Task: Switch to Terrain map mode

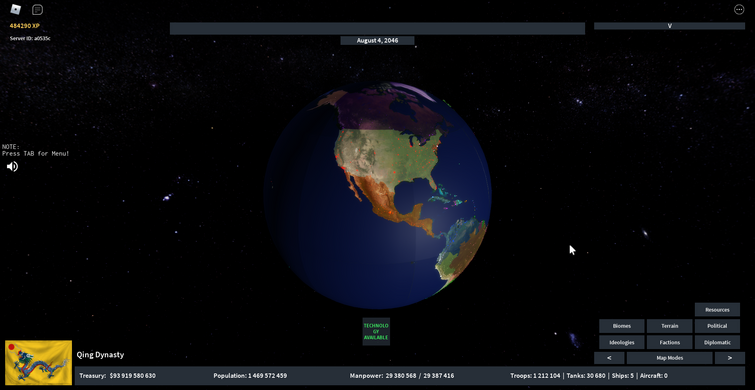Action: tap(669, 326)
